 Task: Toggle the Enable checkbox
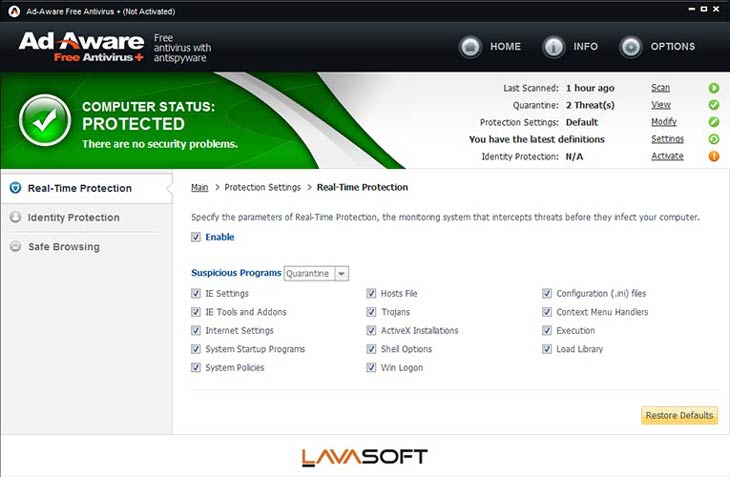click(x=196, y=237)
